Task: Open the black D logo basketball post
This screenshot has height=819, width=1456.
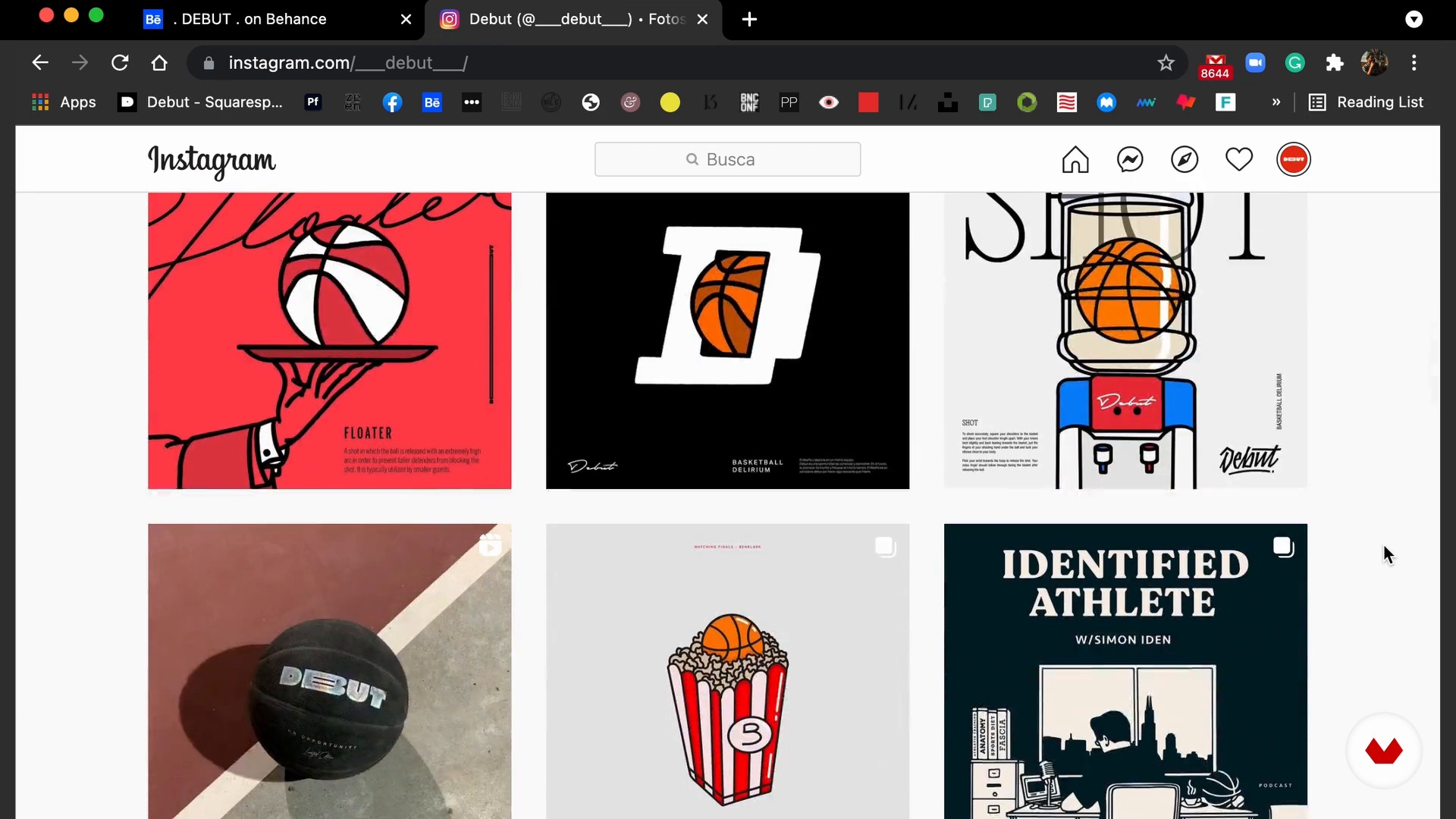Action: coord(727,340)
